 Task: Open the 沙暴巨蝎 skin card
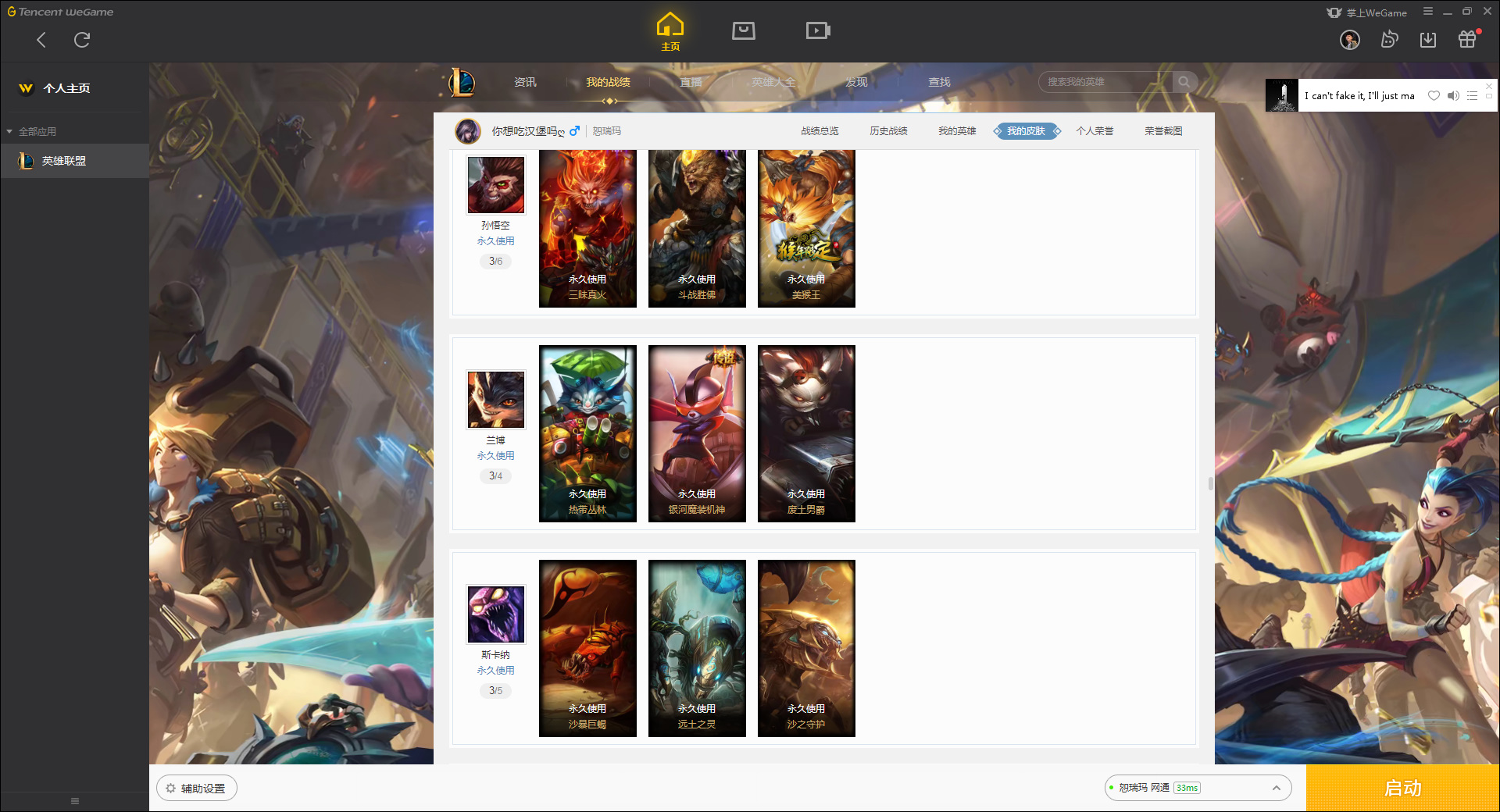pos(587,648)
